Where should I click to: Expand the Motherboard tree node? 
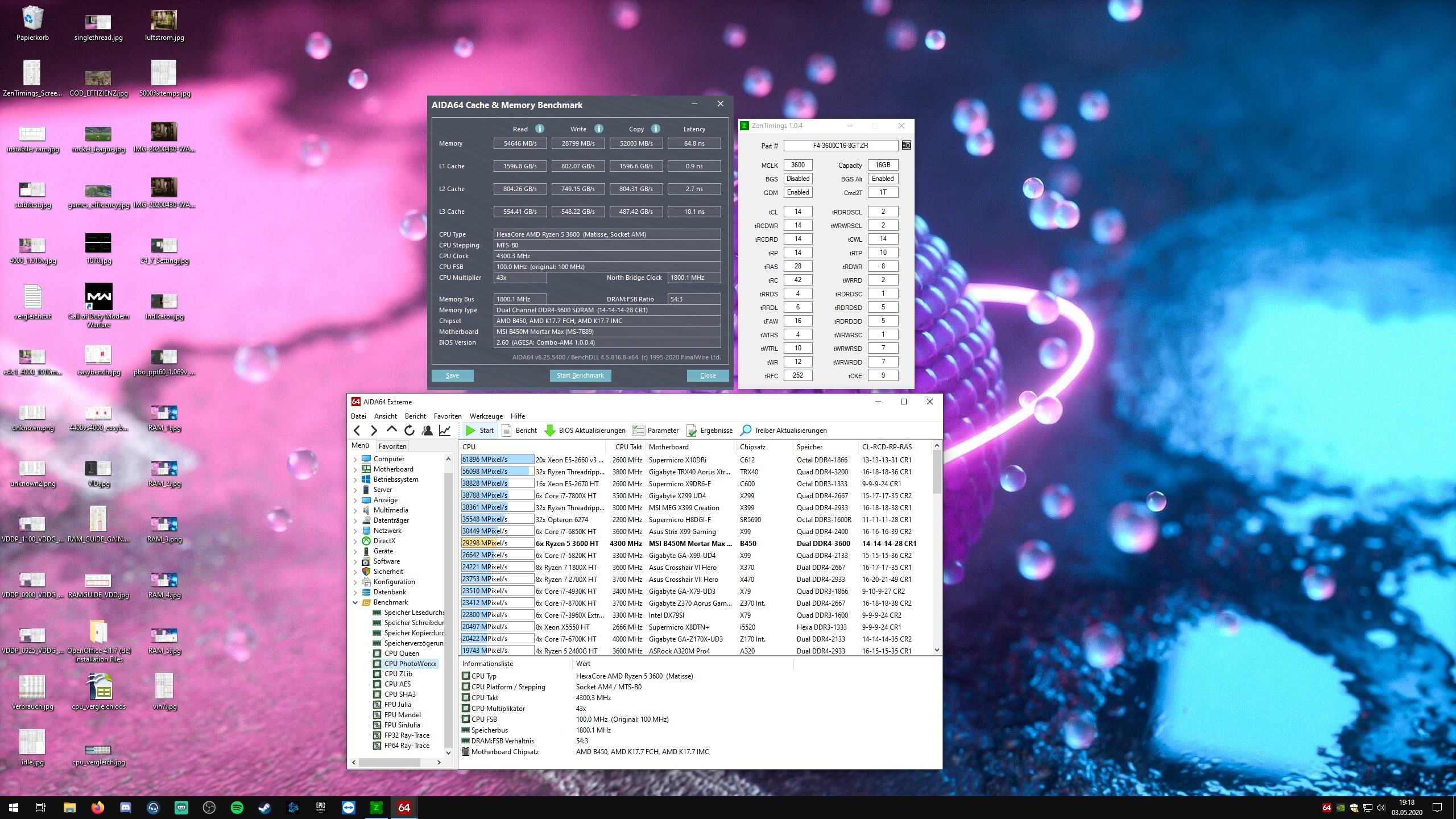(x=355, y=469)
